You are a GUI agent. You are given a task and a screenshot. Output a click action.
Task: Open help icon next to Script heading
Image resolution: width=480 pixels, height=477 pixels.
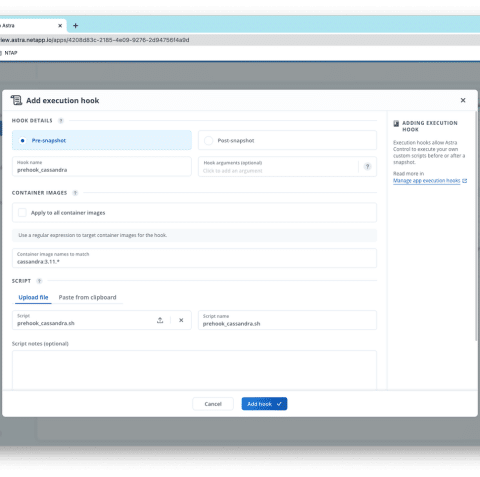click(39, 281)
